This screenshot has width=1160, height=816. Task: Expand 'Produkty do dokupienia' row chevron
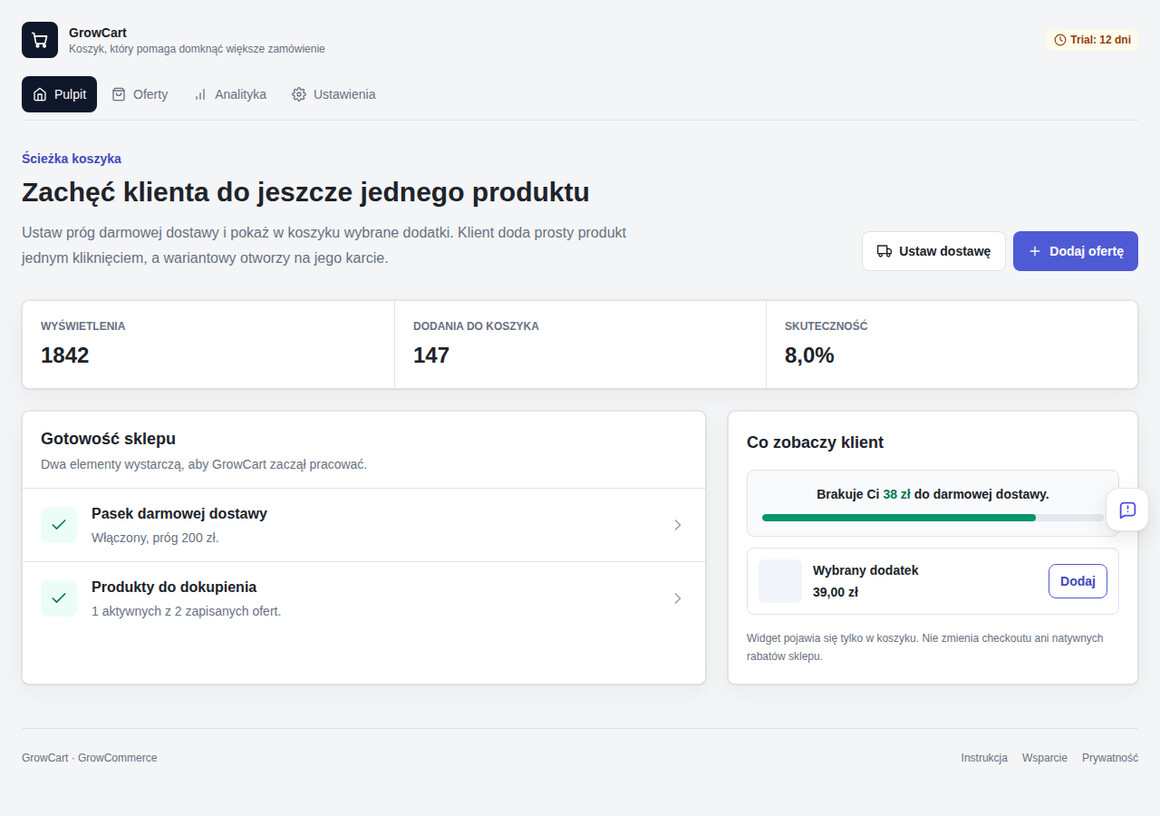point(678,598)
